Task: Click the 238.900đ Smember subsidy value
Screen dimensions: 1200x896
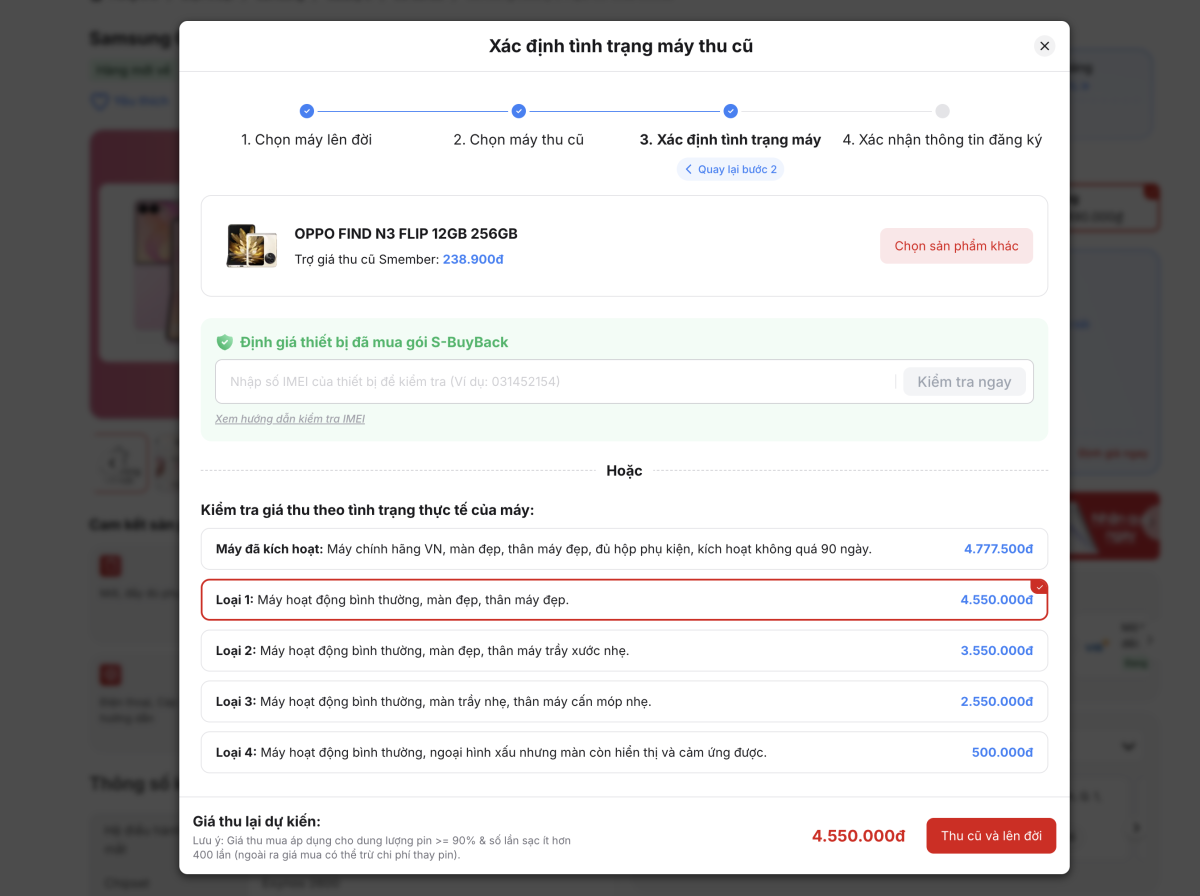Action: point(473,259)
